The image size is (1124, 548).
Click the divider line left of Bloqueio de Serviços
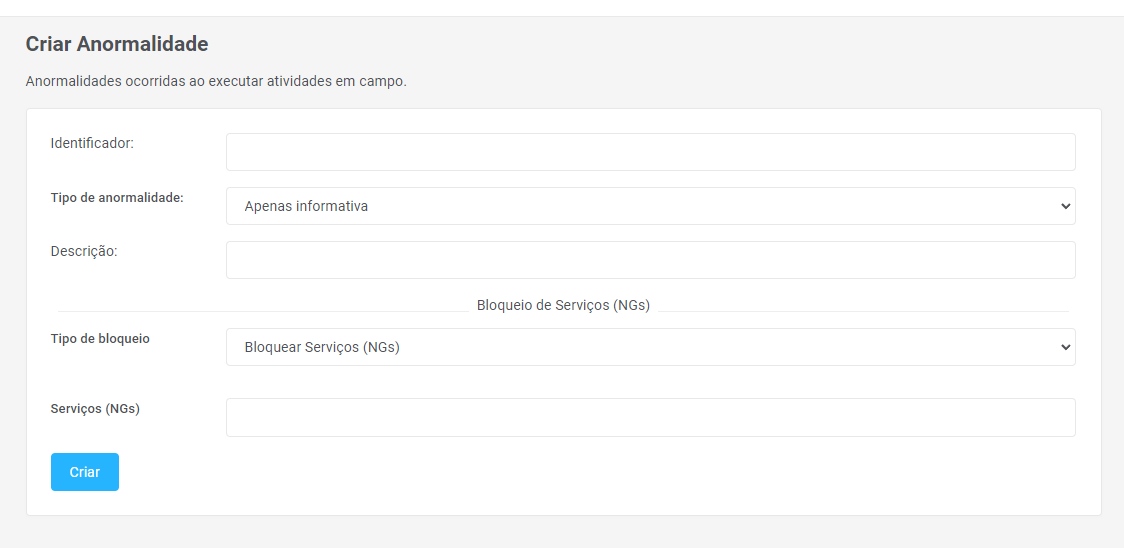click(262, 311)
